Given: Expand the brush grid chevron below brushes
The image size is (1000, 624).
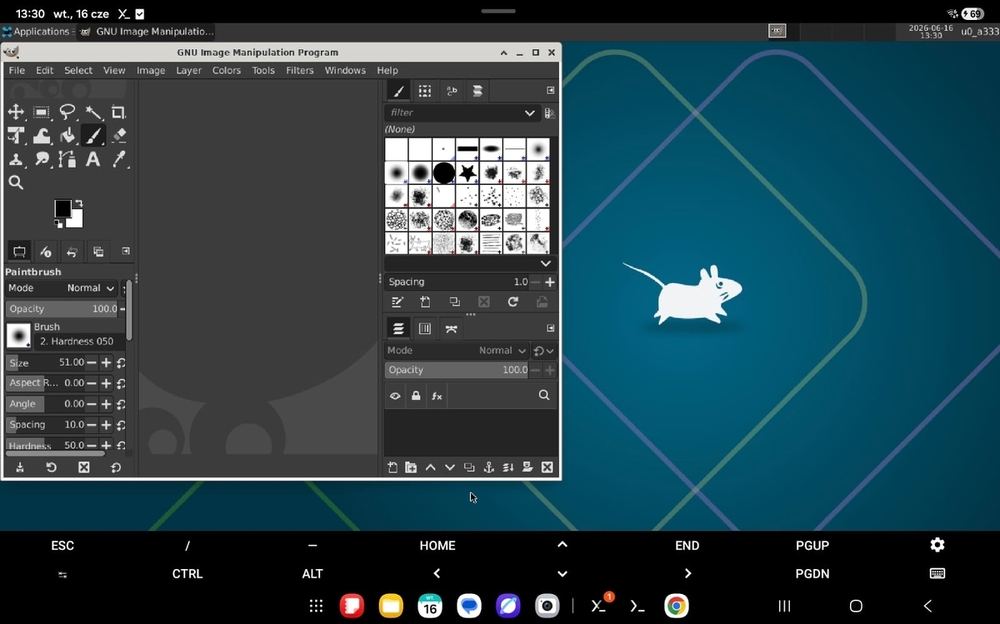Looking at the screenshot, I should 545,263.
